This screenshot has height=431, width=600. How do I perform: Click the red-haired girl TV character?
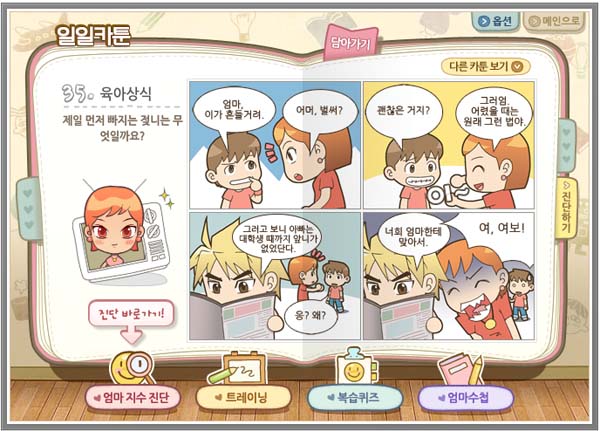click(x=121, y=232)
